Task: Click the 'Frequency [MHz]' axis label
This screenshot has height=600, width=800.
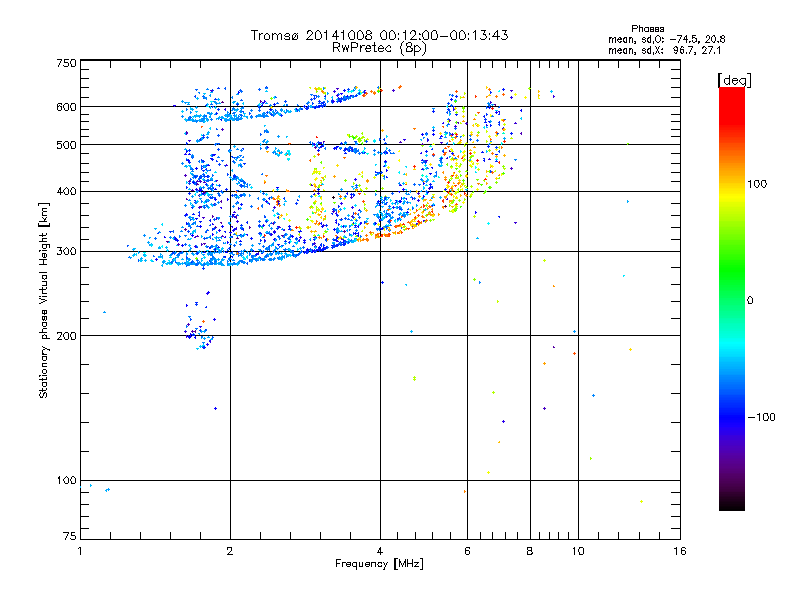Action: [x=379, y=564]
